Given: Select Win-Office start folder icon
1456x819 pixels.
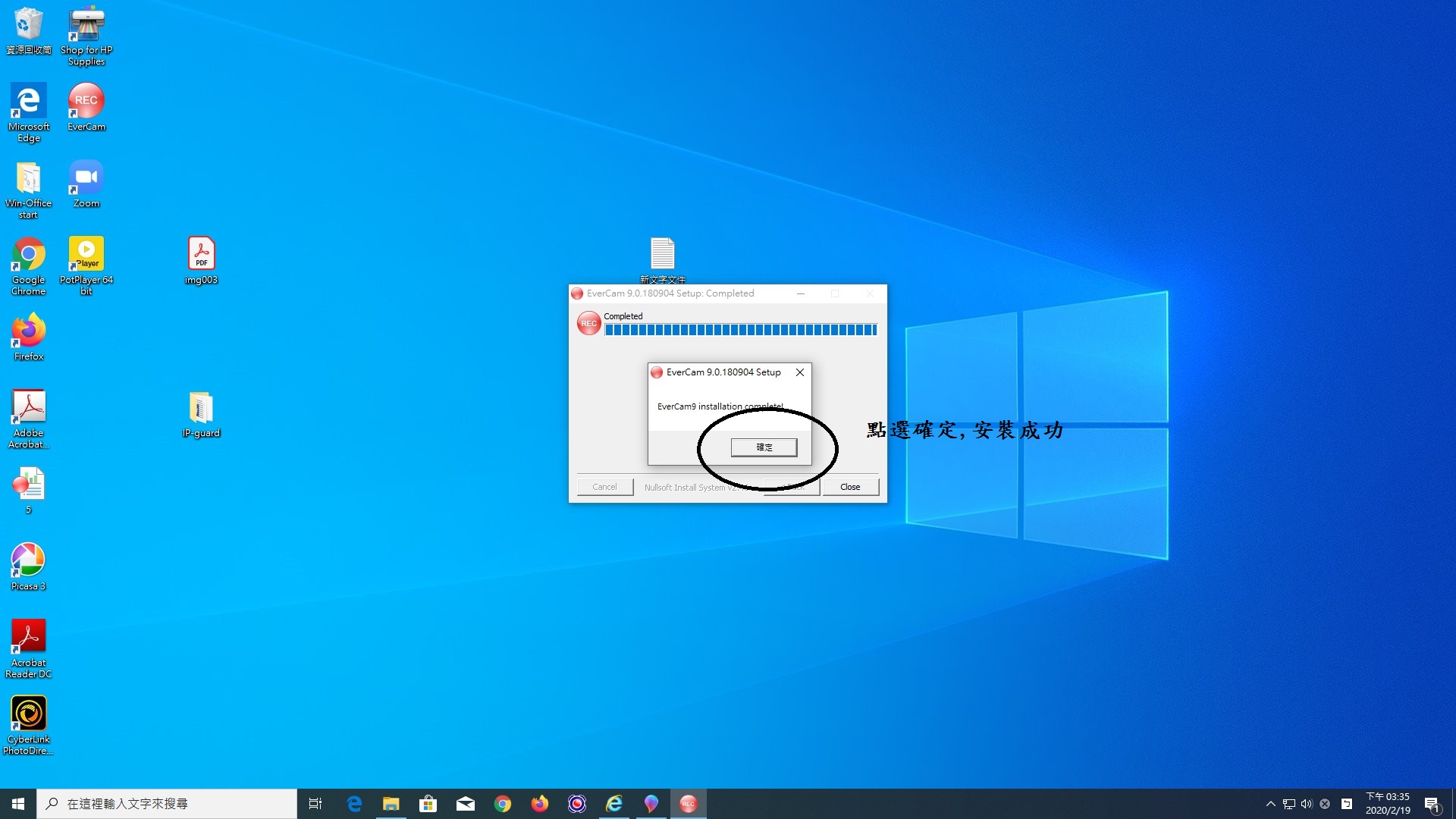Looking at the screenshot, I should [28, 189].
